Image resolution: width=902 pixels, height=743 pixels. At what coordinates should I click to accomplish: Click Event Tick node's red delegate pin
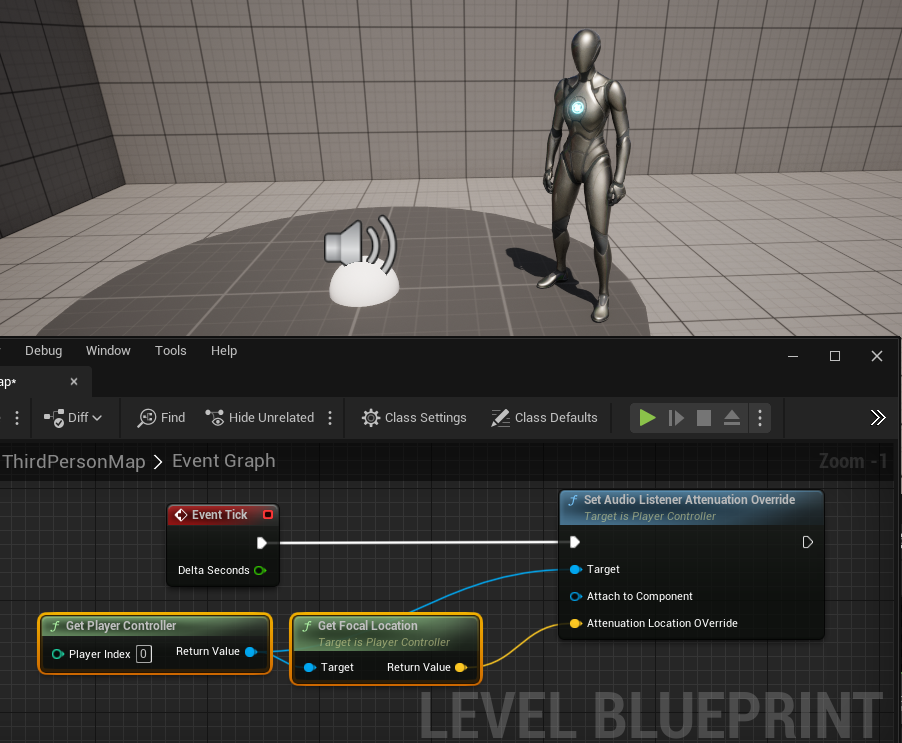(267, 515)
